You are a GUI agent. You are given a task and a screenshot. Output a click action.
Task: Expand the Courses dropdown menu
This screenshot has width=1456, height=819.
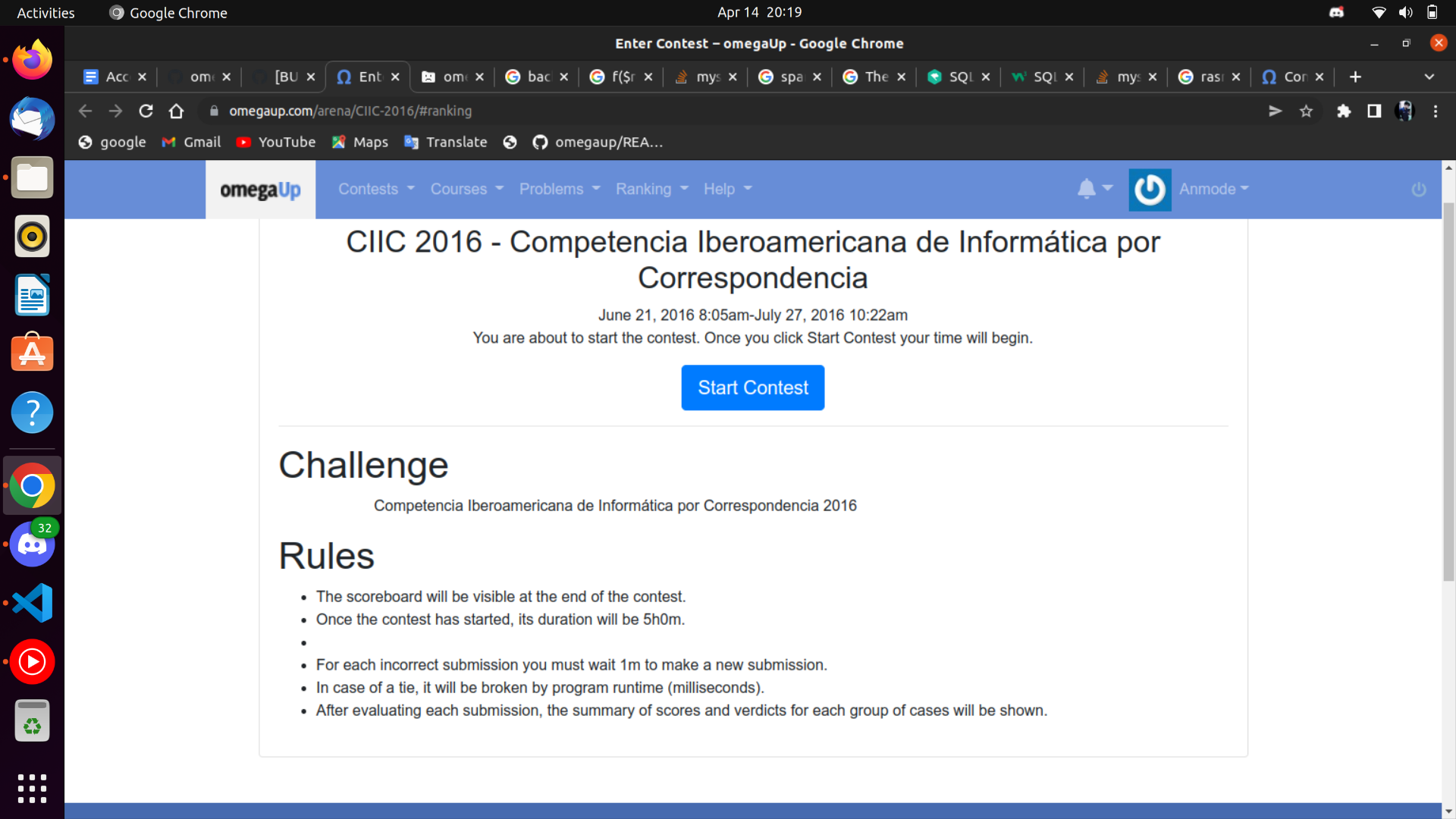click(x=466, y=189)
